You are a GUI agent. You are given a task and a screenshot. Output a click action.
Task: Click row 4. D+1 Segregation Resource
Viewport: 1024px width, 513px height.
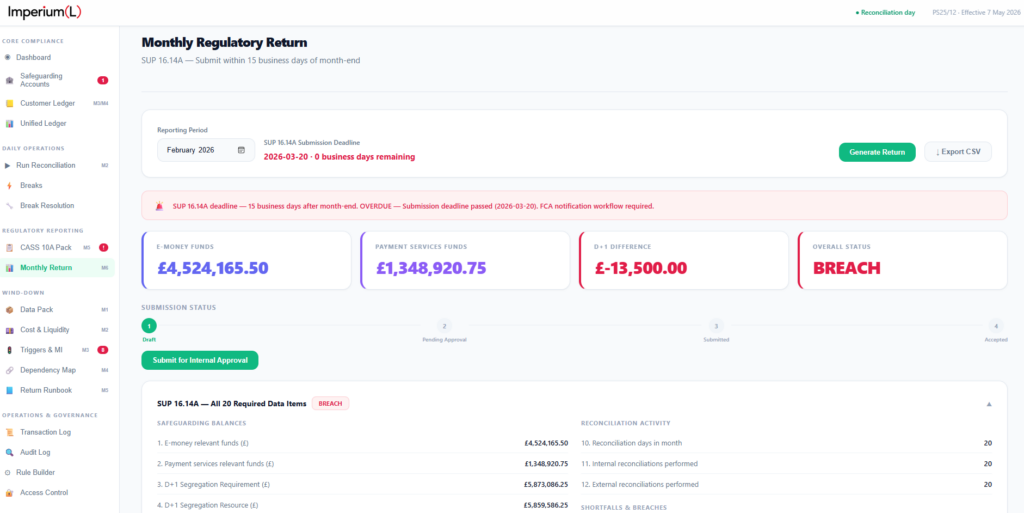362,505
